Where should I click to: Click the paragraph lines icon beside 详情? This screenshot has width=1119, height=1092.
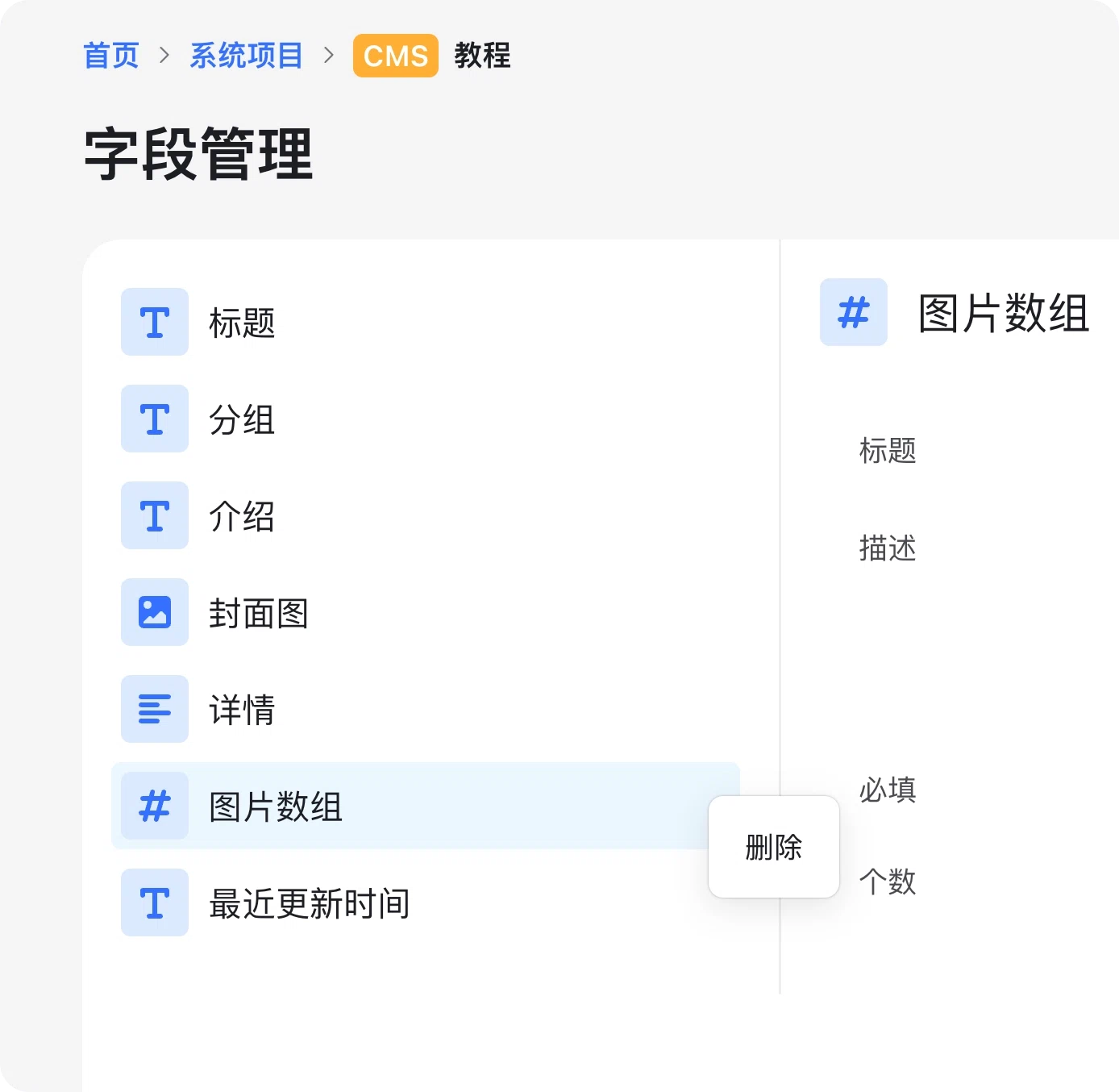155,709
